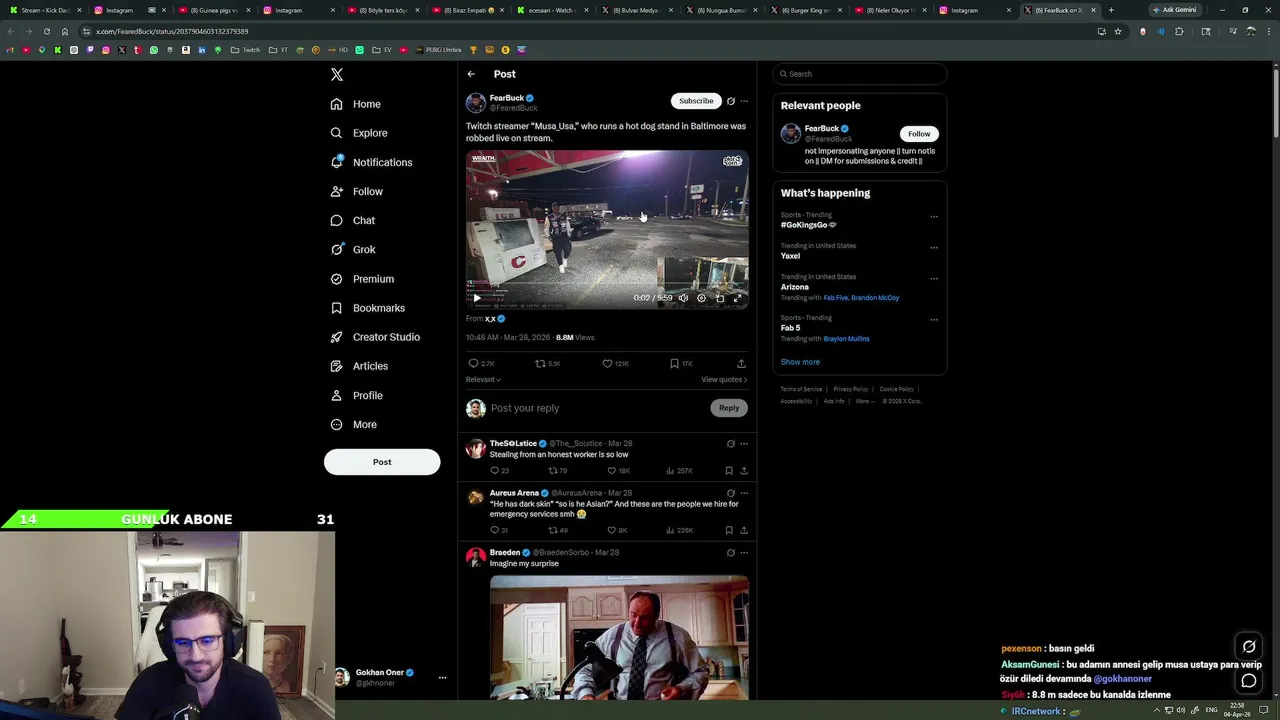Image resolution: width=1280 pixels, height=720 pixels.
Task: Open the PUBG Umbra bookmarks folder
Action: 438,50
